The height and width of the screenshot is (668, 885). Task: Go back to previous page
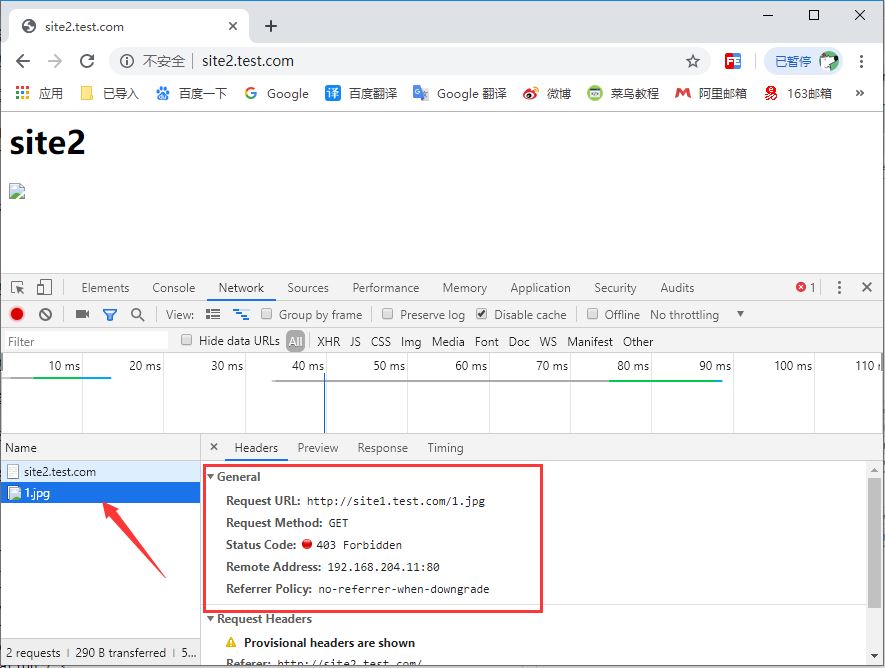(x=23, y=61)
